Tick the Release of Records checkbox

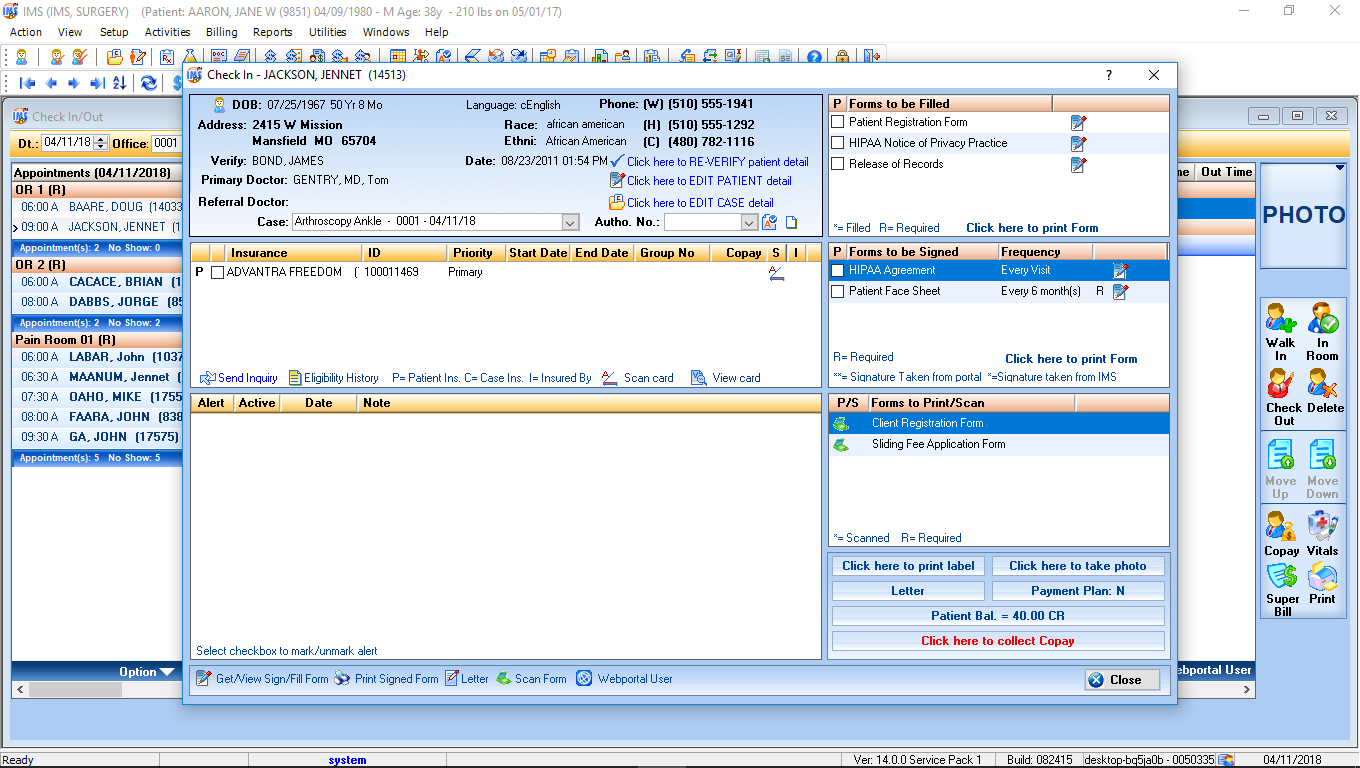(838, 164)
